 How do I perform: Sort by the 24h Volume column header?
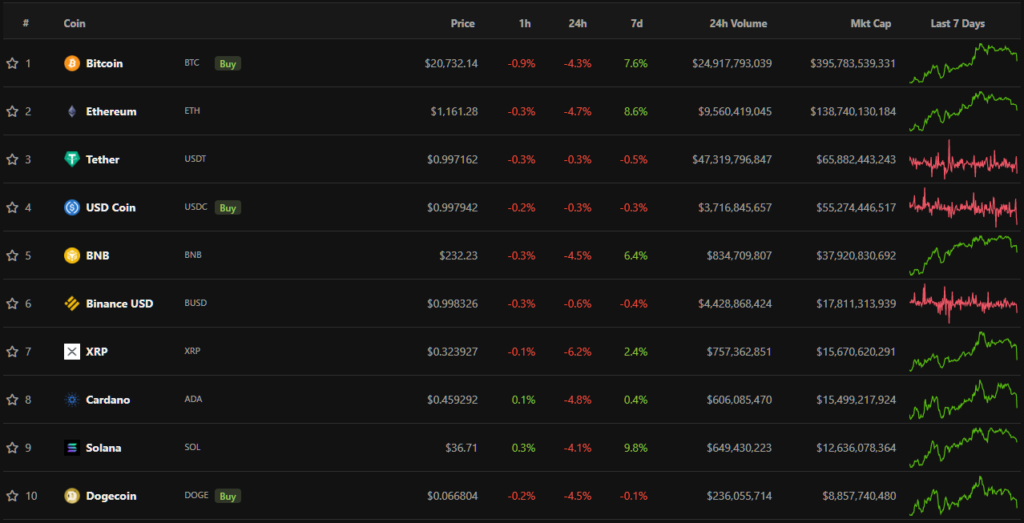pos(739,24)
